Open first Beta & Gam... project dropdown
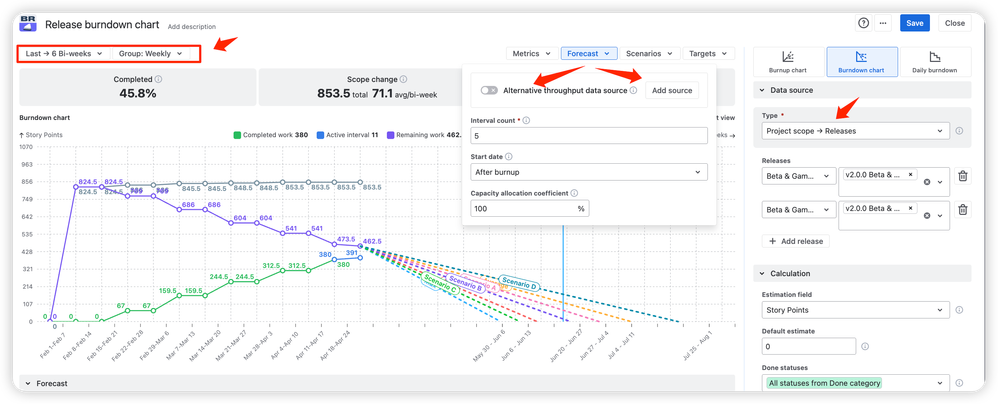Image resolution: width=998 pixels, height=404 pixels. coord(801,176)
